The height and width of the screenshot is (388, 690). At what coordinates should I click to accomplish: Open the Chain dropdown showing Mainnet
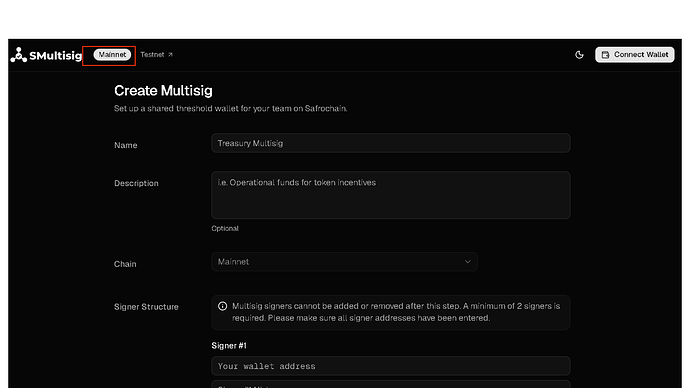344,262
